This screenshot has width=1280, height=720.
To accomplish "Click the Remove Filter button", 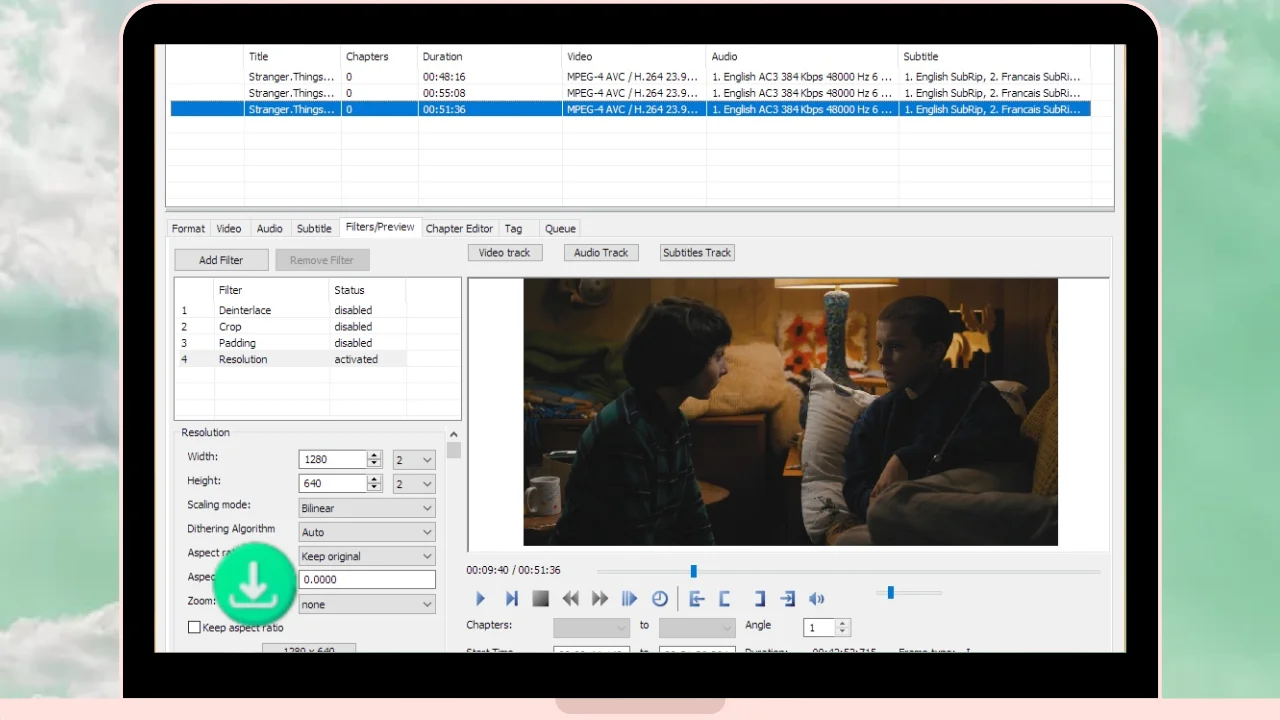I will point(322,260).
